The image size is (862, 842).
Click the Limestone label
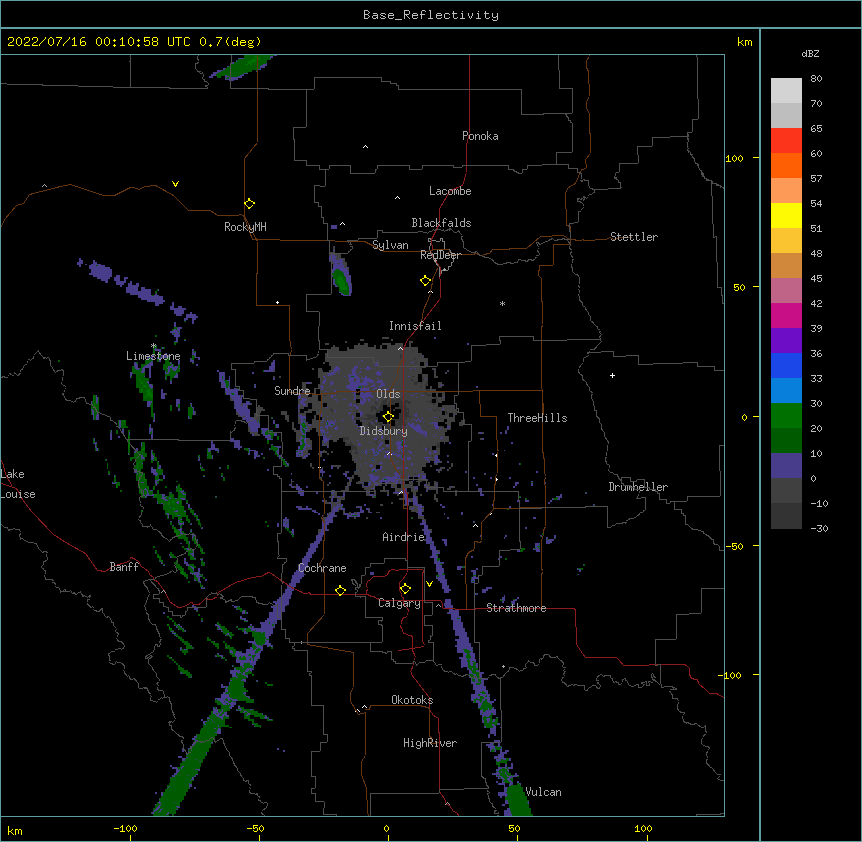click(x=153, y=356)
